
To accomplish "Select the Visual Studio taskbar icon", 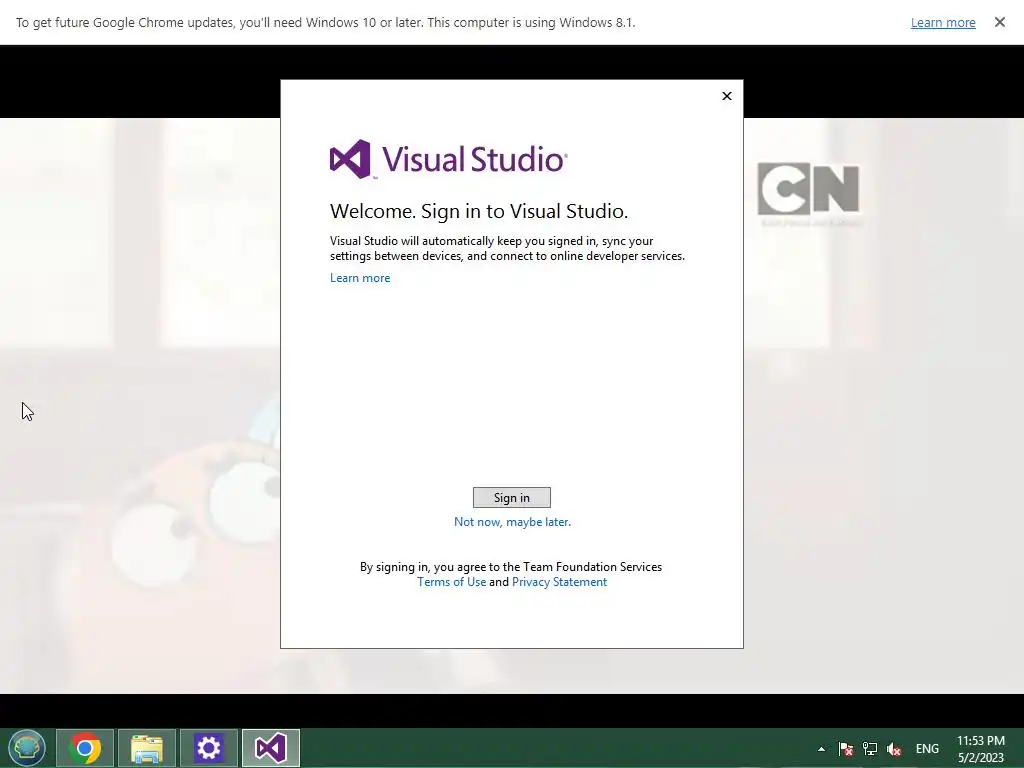I will point(271,748).
